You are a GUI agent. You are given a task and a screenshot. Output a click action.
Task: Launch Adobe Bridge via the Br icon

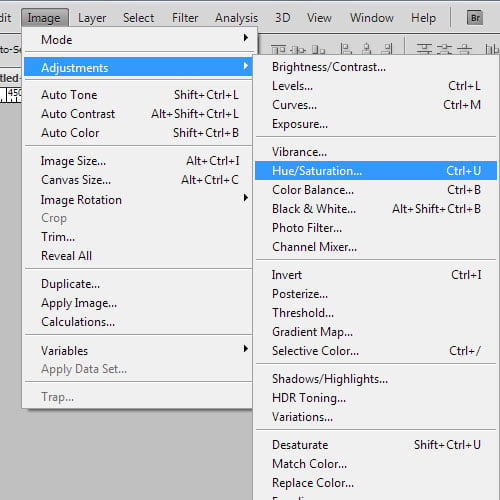(x=475, y=18)
